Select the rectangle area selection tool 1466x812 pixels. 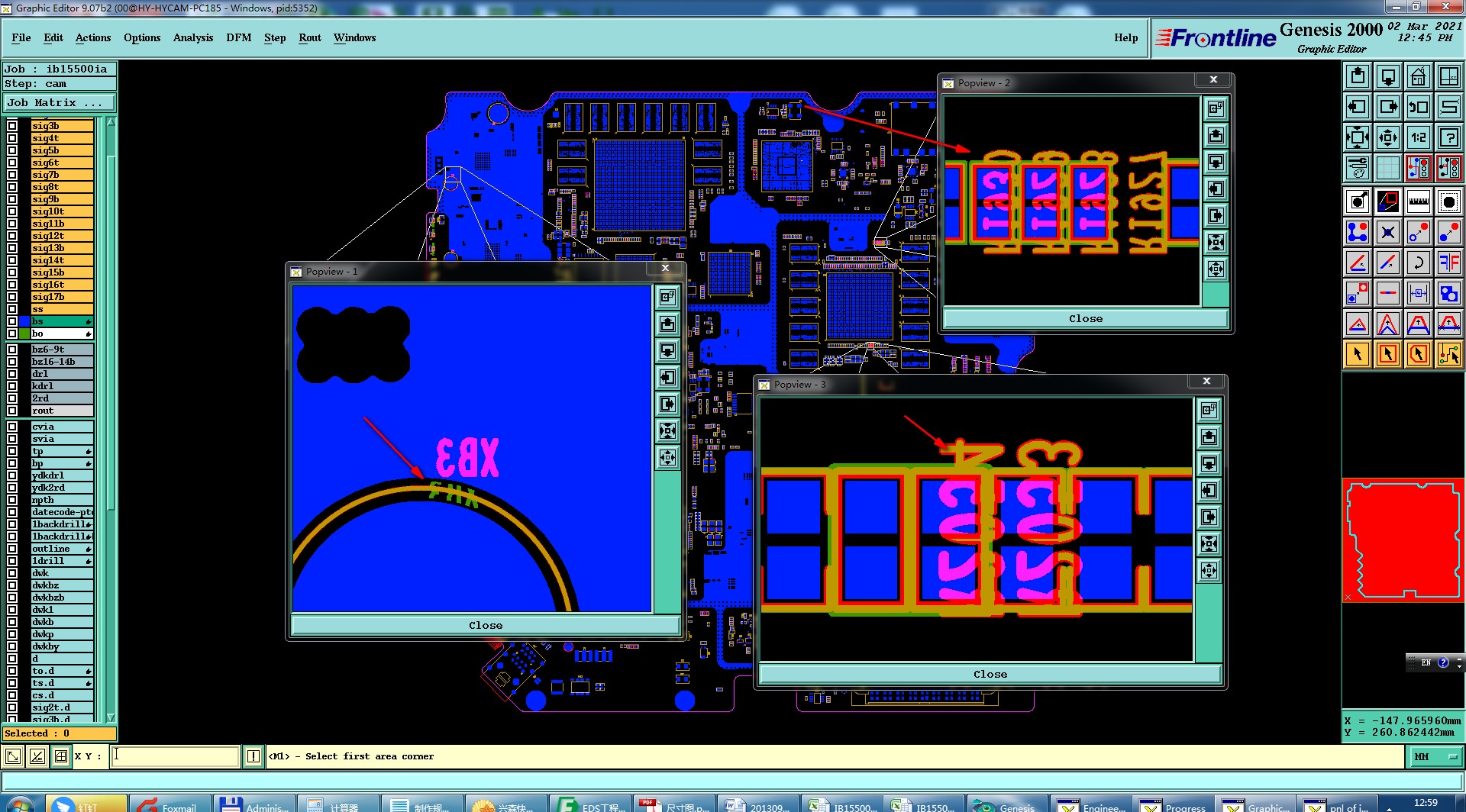[1387, 354]
